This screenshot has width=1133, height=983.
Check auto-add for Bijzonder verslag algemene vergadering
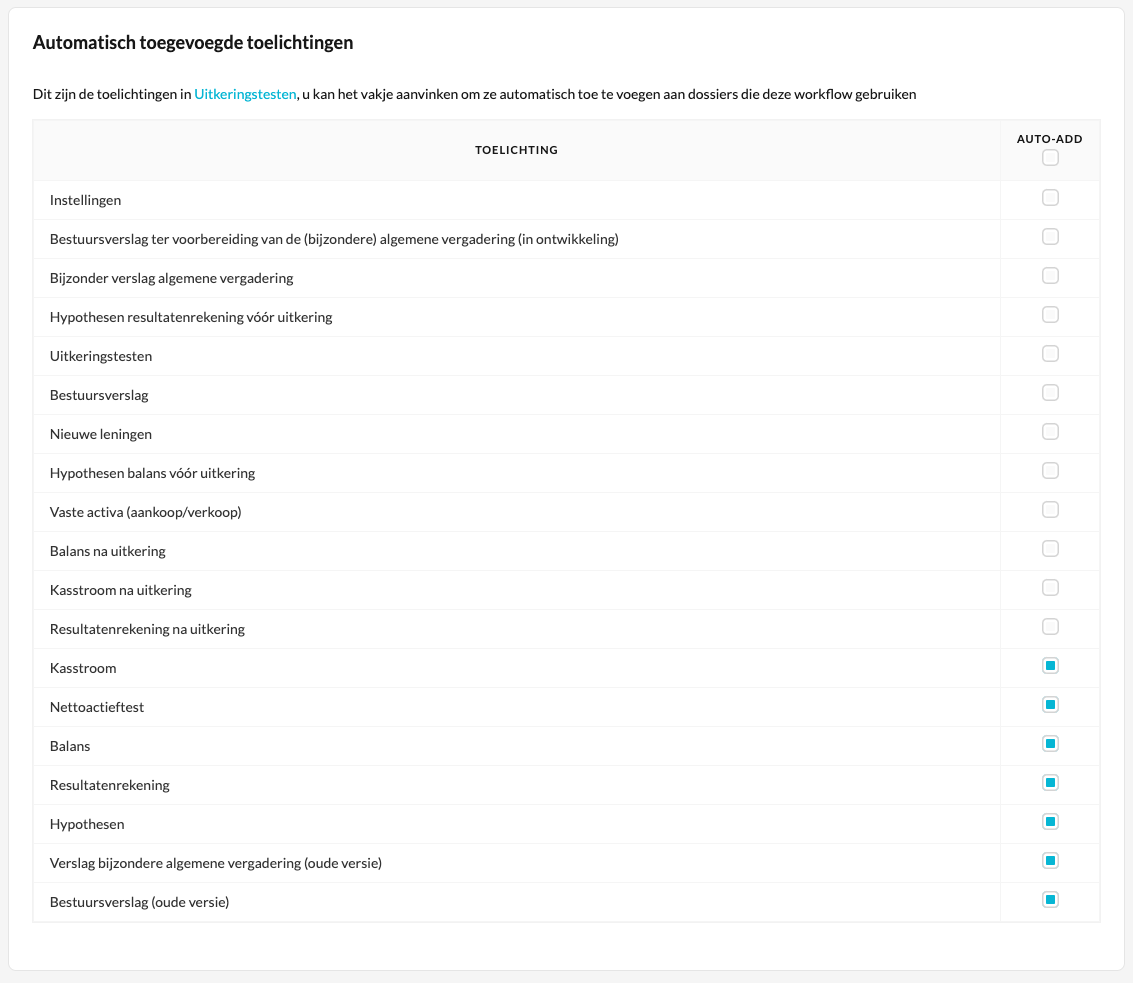coord(1050,276)
